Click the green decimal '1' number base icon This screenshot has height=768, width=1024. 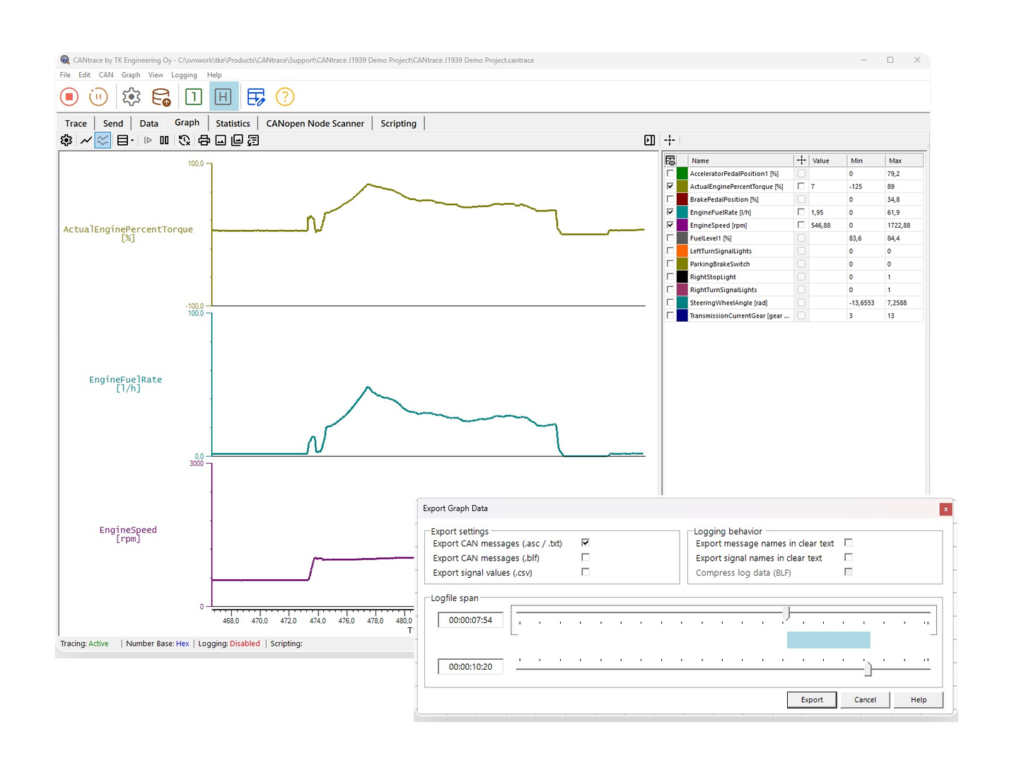coord(193,97)
